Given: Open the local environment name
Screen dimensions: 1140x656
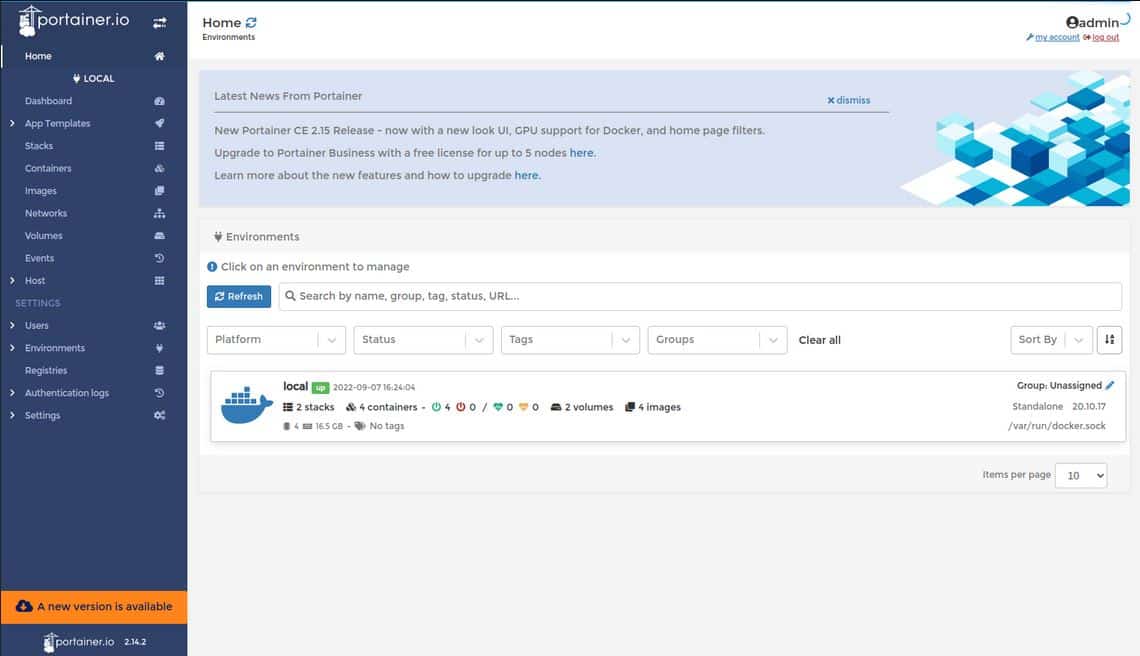Looking at the screenshot, I should [x=295, y=386].
